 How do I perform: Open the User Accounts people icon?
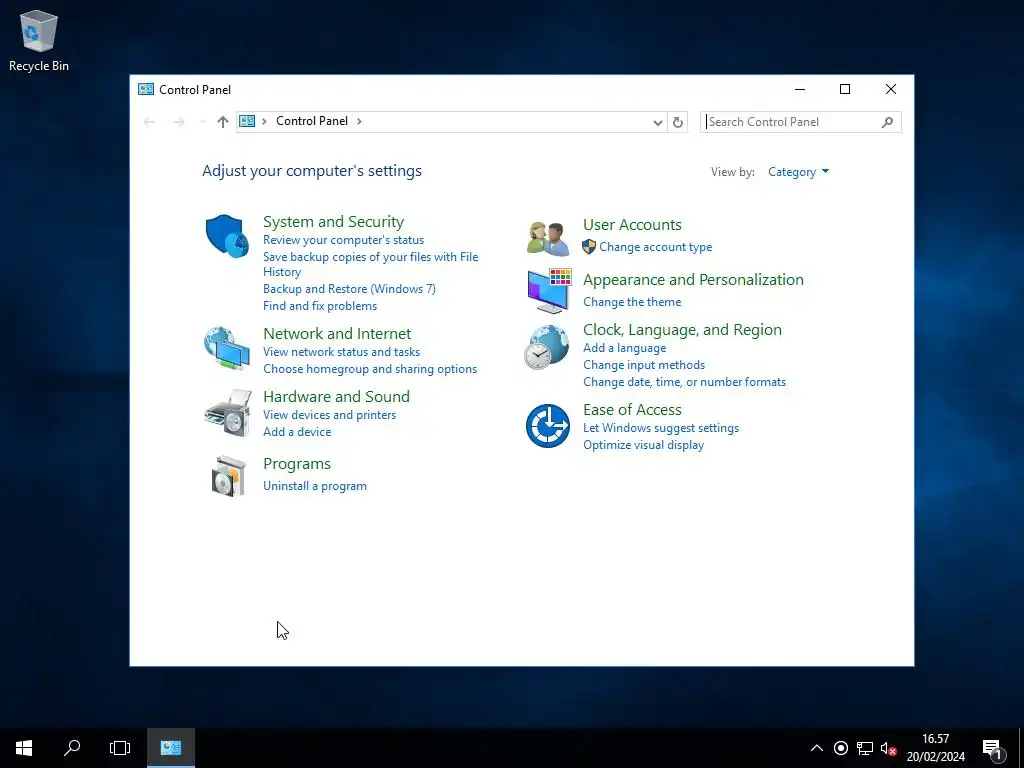pyautogui.click(x=548, y=238)
